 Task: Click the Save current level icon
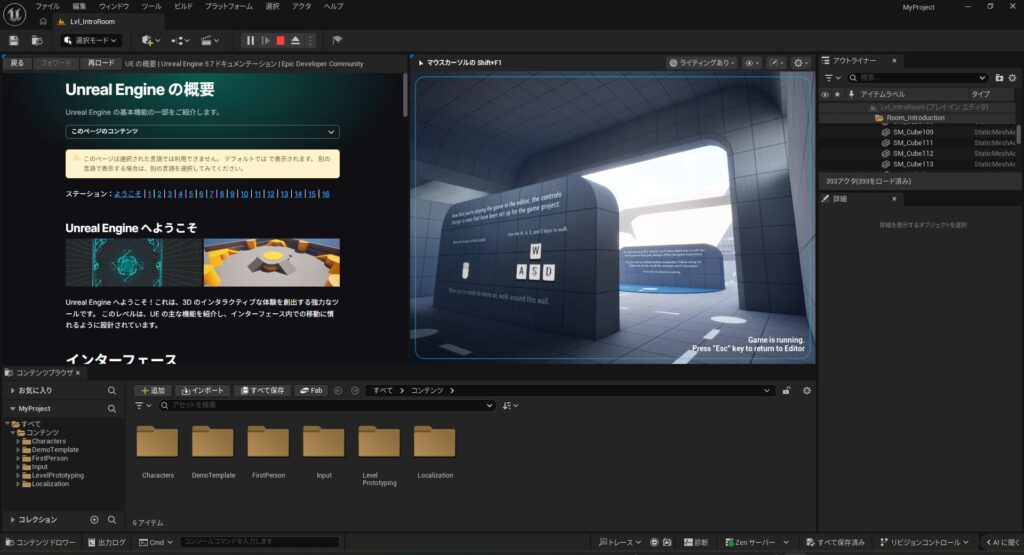tap(14, 40)
